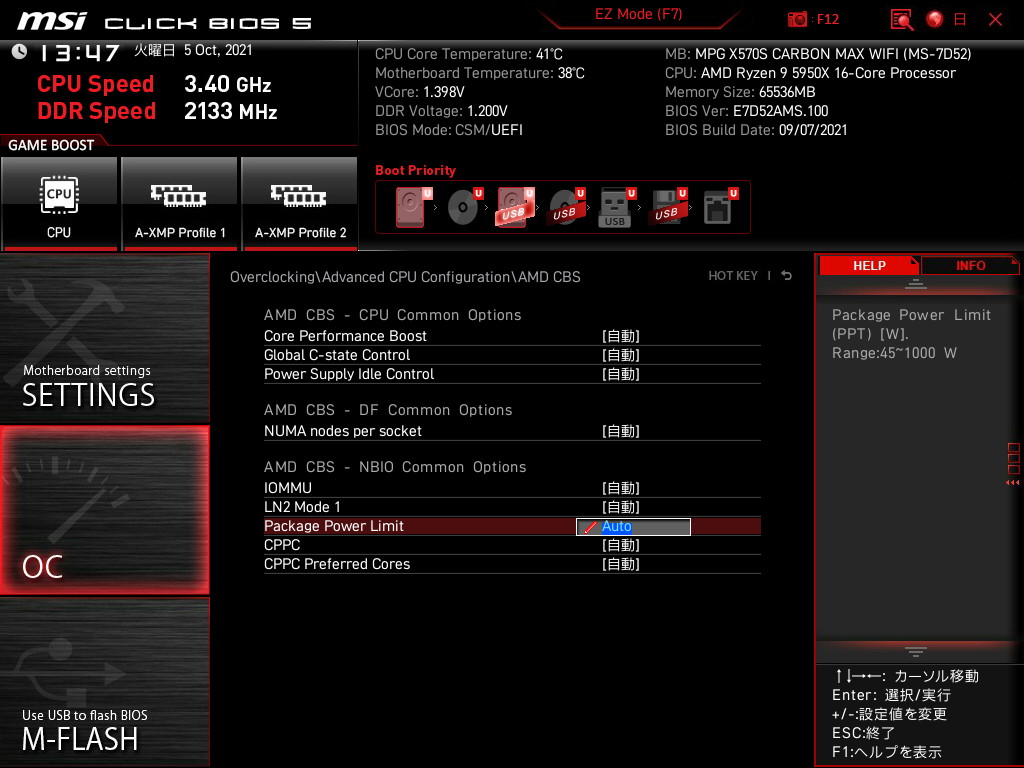The width and height of the screenshot is (1024, 768).
Task: Select USB floppy boot device icon
Action: pos(668,207)
